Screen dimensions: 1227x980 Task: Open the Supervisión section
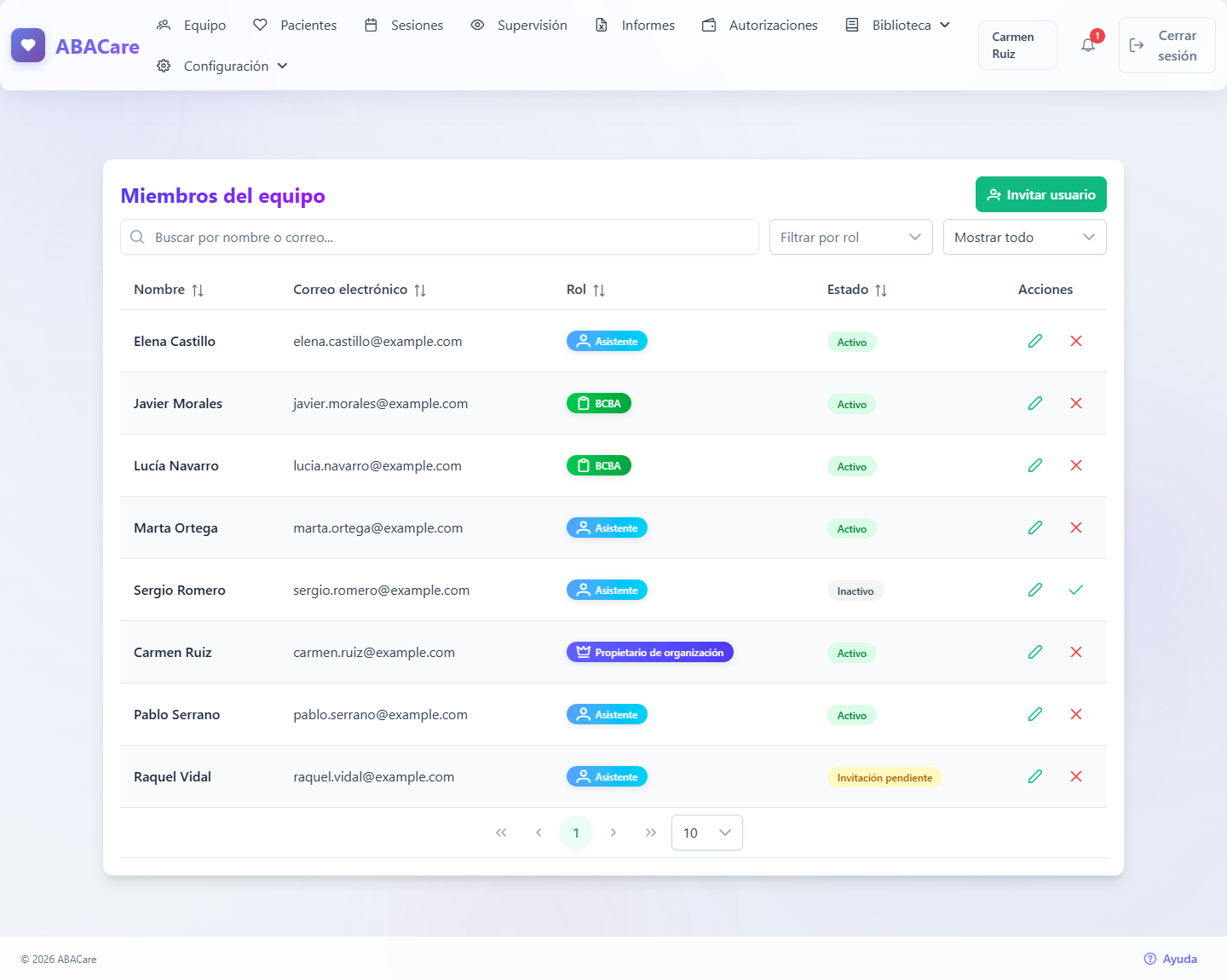coord(519,26)
